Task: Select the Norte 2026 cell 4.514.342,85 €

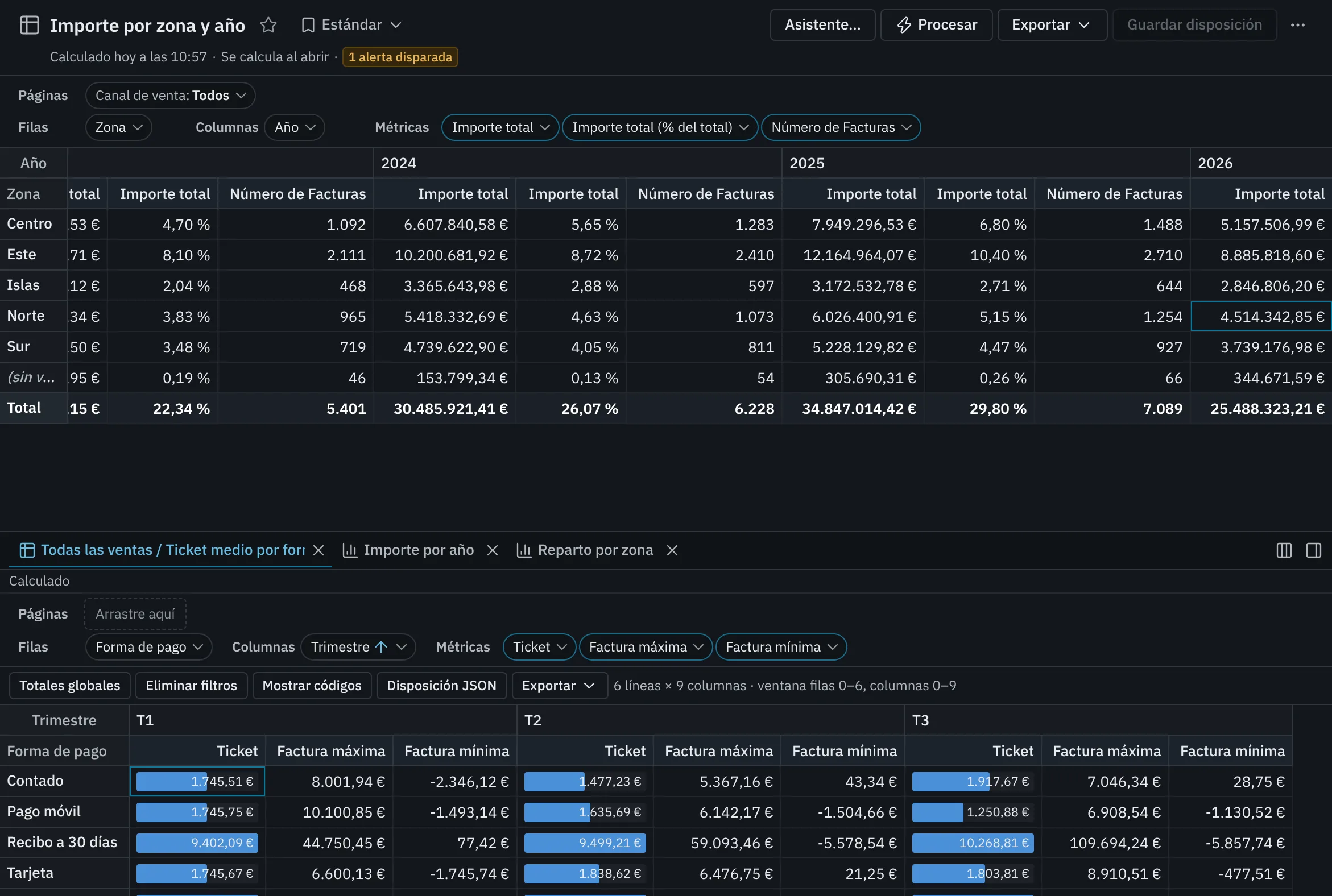Action: click(1261, 317)
